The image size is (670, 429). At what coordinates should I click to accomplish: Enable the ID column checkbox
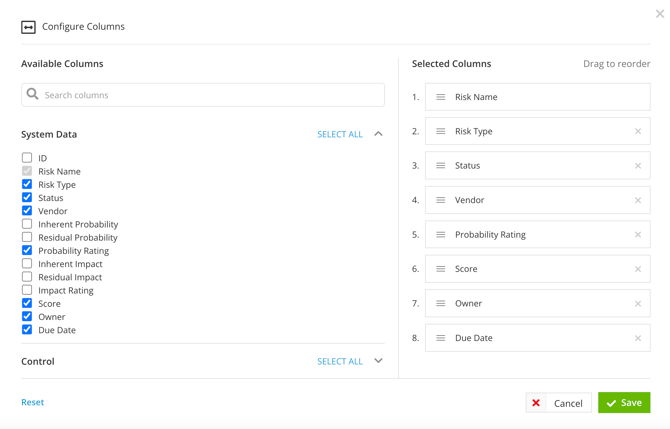tap(27, 158)
